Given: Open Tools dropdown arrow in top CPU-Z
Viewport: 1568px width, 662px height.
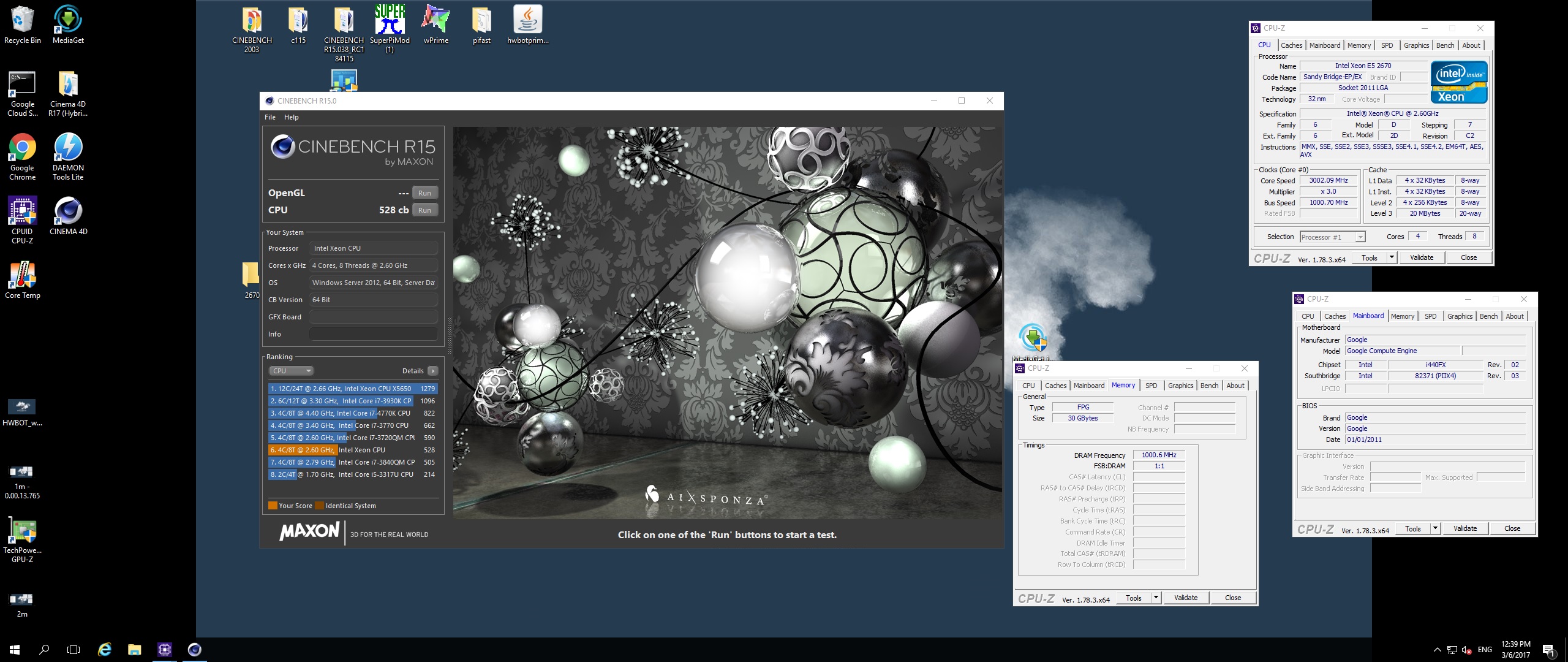Looking at the screenshot, I should [1392, 257].
